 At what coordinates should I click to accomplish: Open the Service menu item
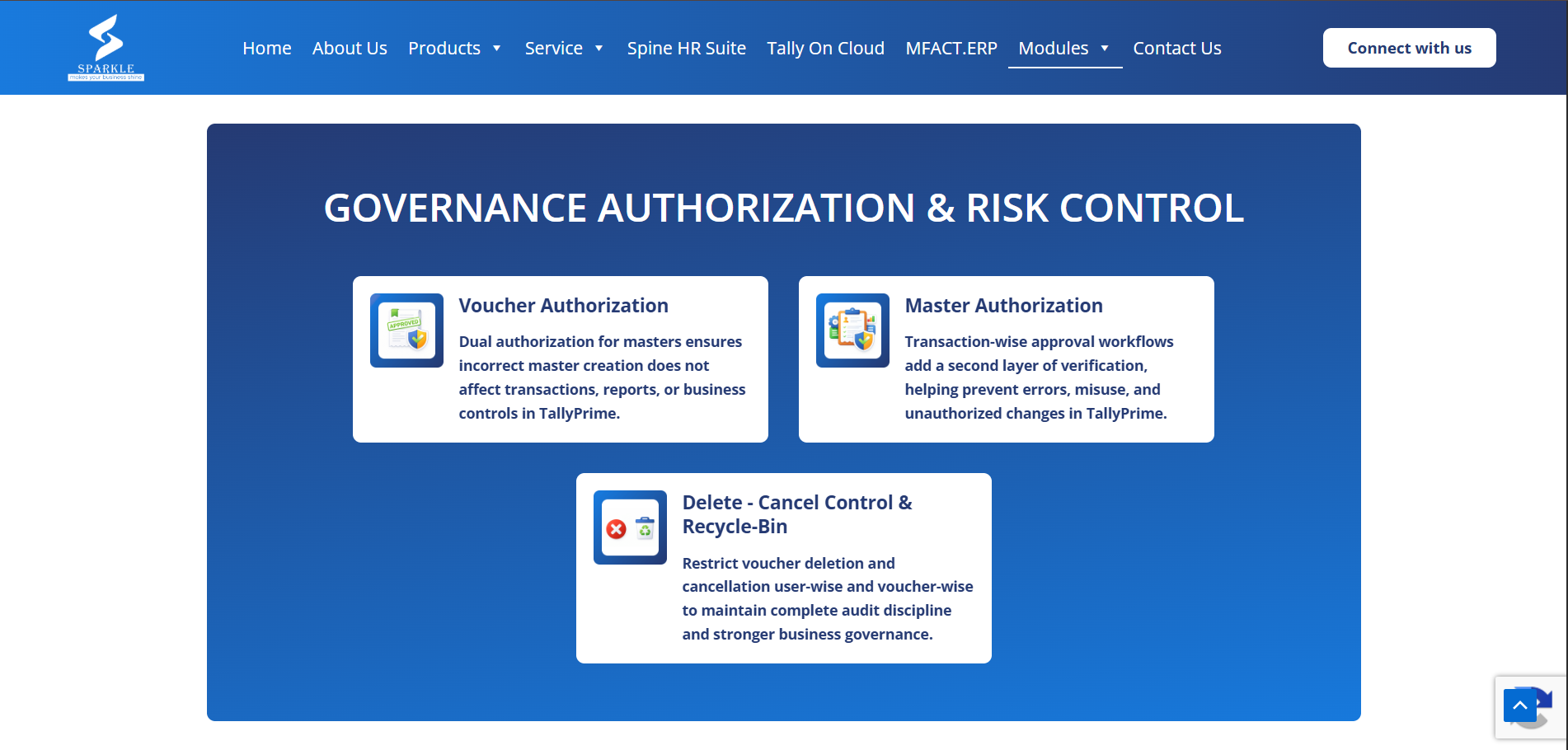point(554,48)
